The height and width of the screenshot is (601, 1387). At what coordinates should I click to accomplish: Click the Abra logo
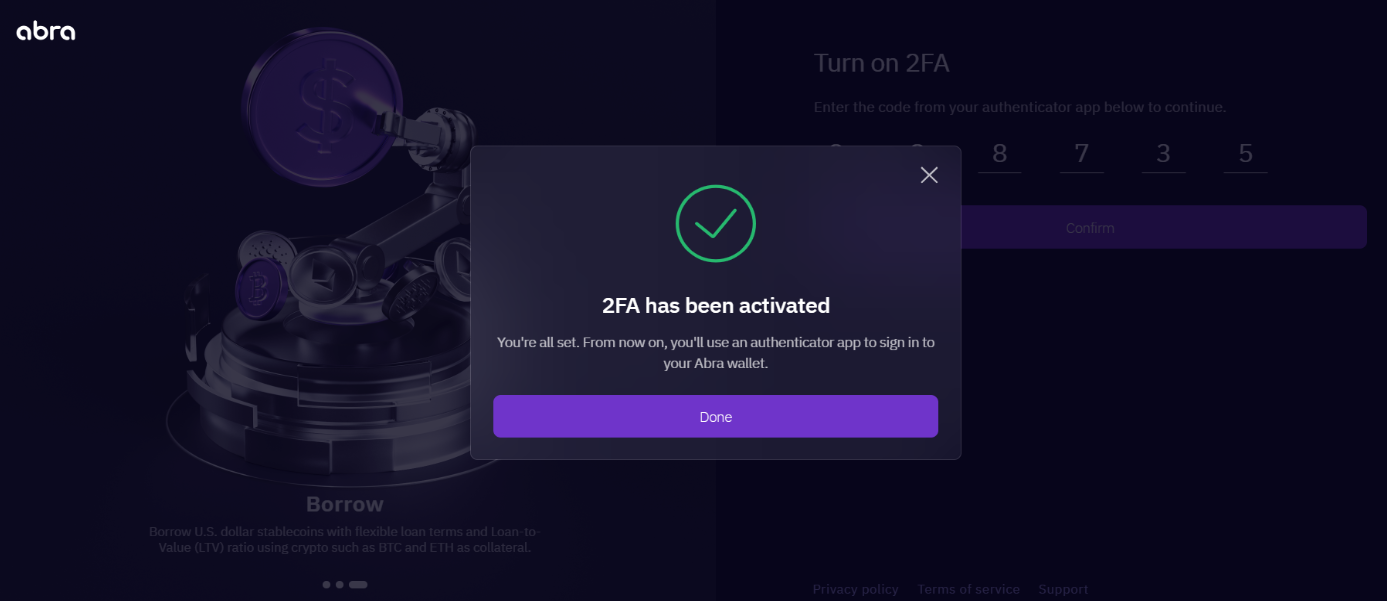[46, 31]
